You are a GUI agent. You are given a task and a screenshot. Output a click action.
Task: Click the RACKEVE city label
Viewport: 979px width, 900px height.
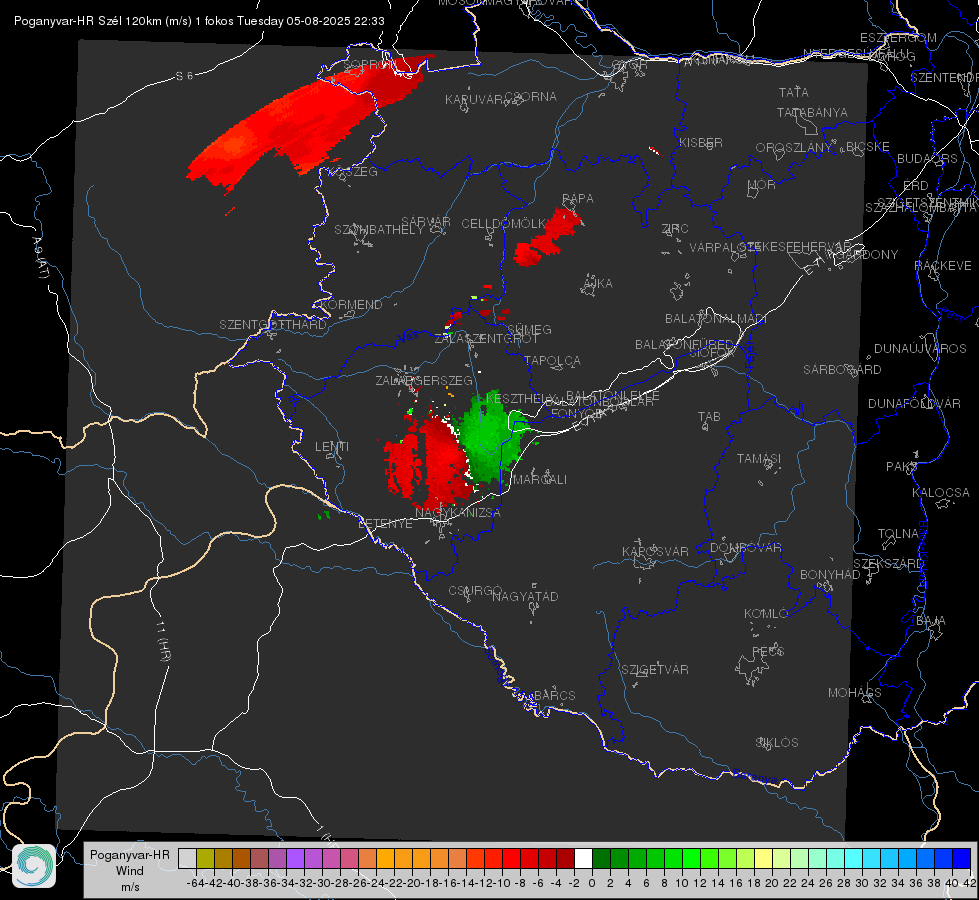tap(943, 266)
